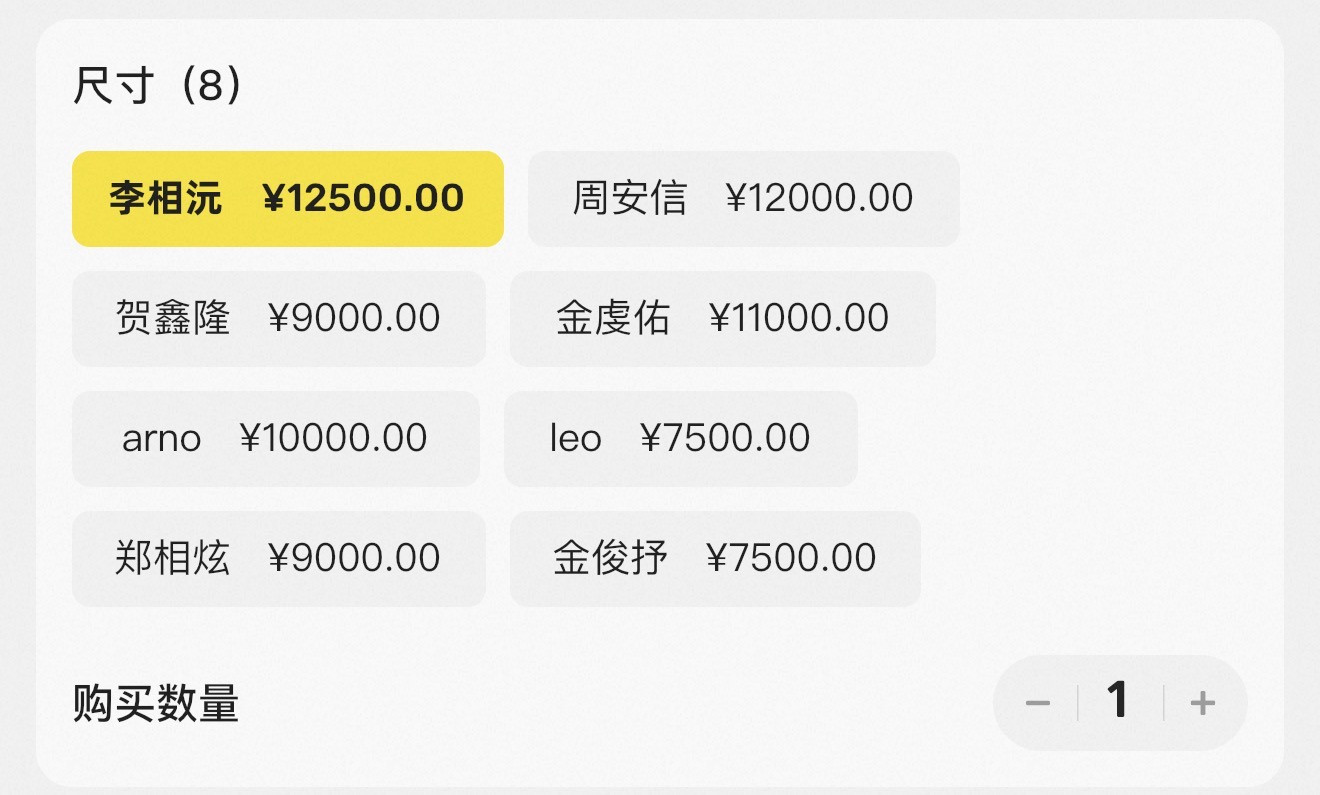Click the ¥9000.00 price beside 贺鑫隆
Screen dimensions: 1320x795
354,318
